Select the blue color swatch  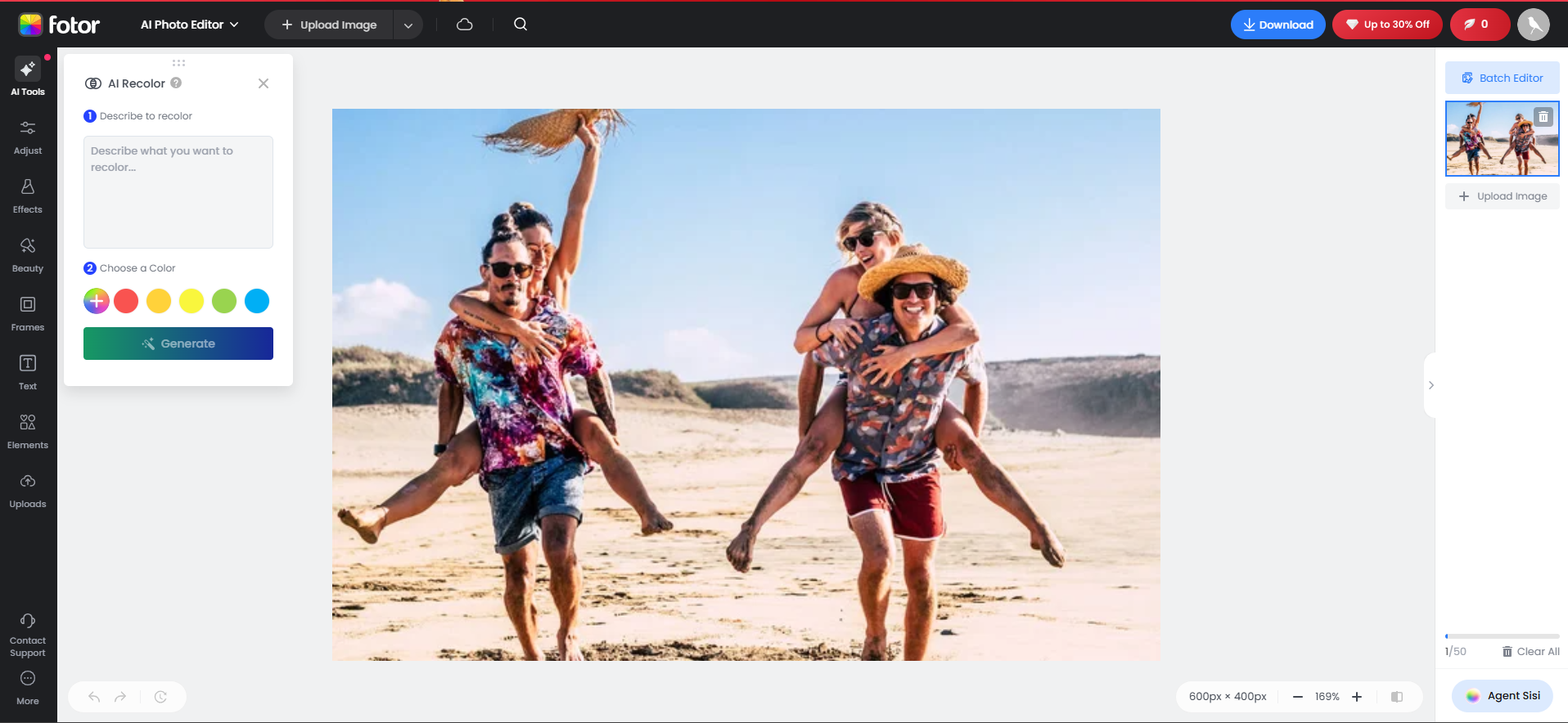click(257, 301)
